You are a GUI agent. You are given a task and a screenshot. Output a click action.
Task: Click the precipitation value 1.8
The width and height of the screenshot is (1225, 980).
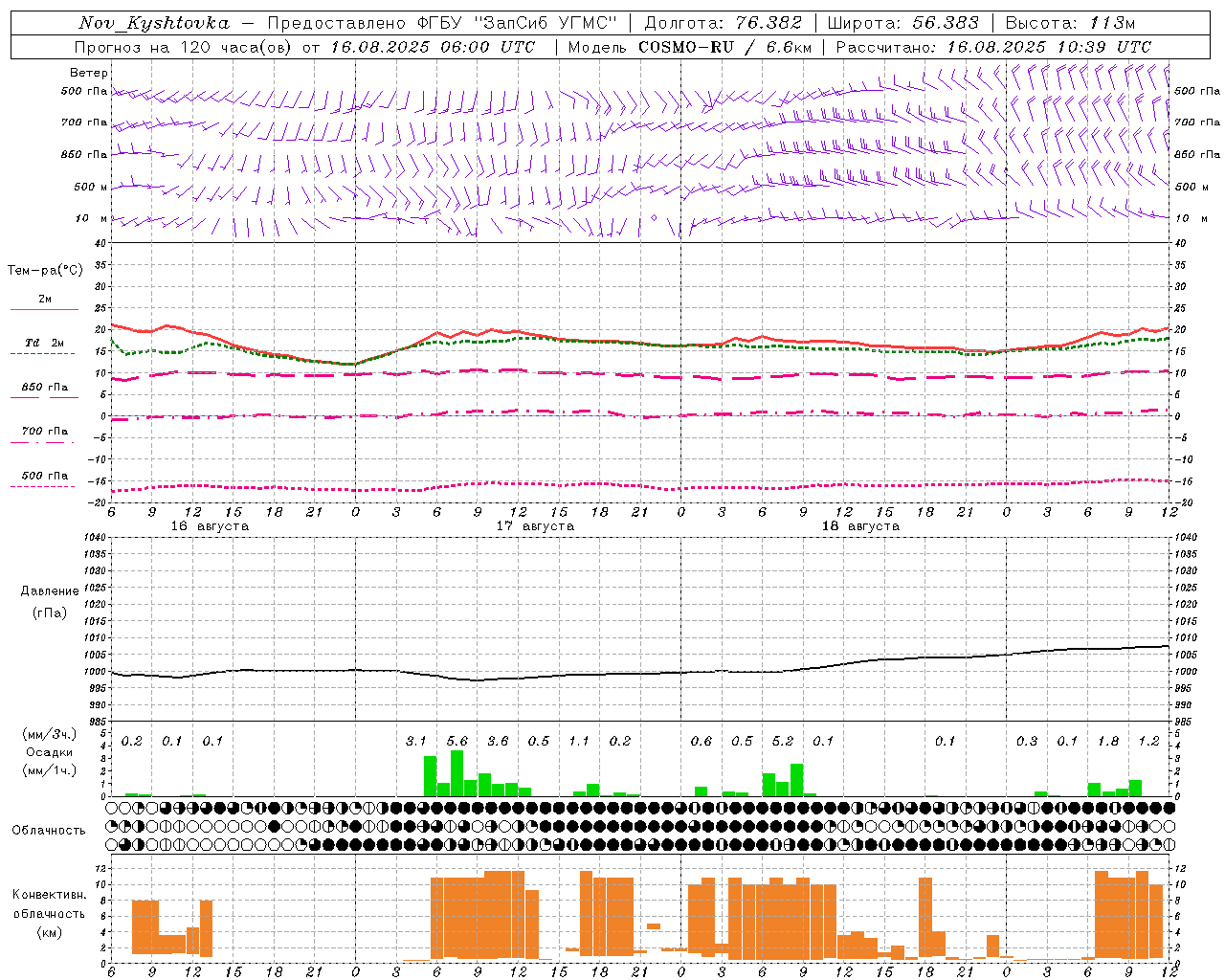tap(1108, 742)
